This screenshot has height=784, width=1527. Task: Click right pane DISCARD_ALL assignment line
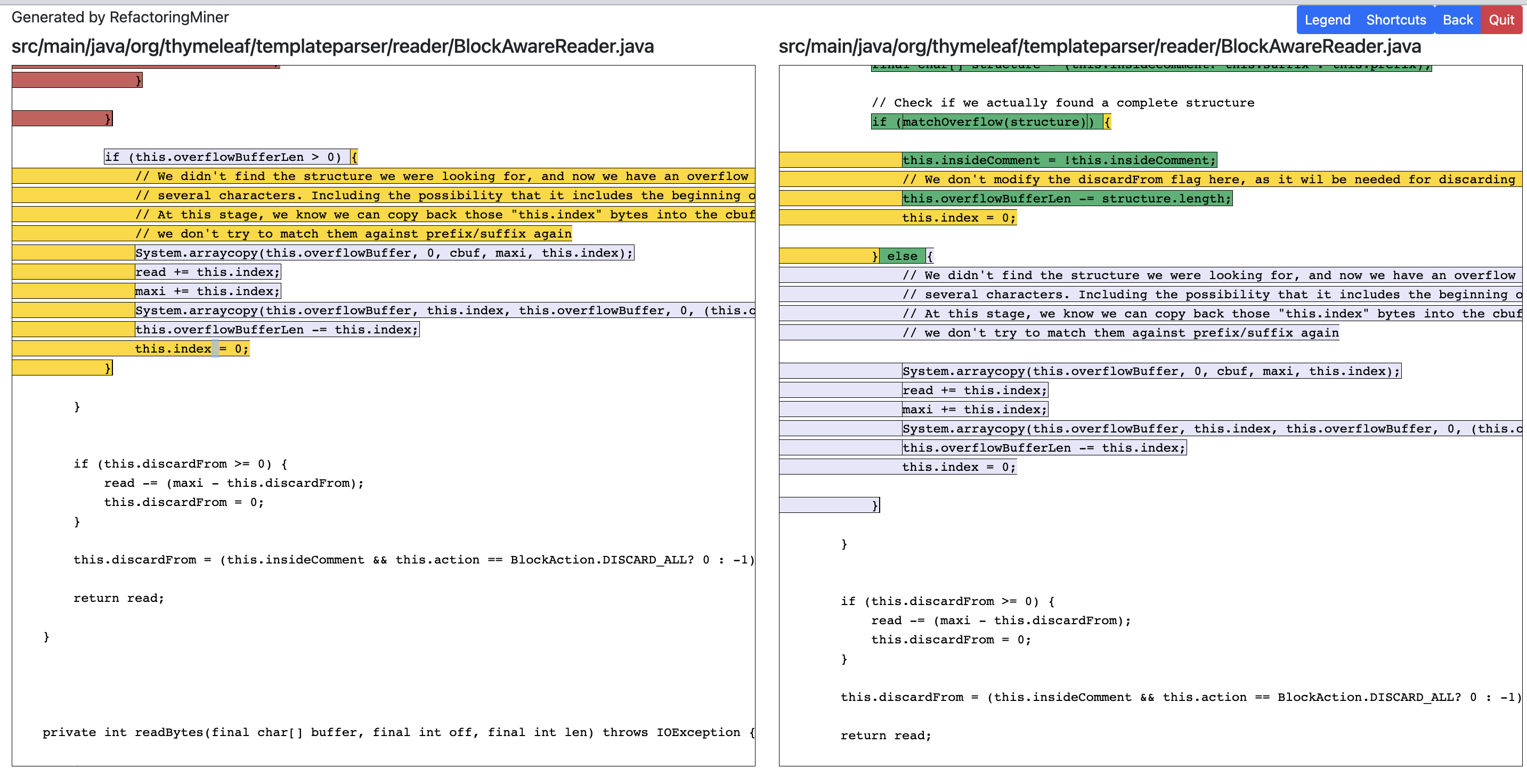1180,697
